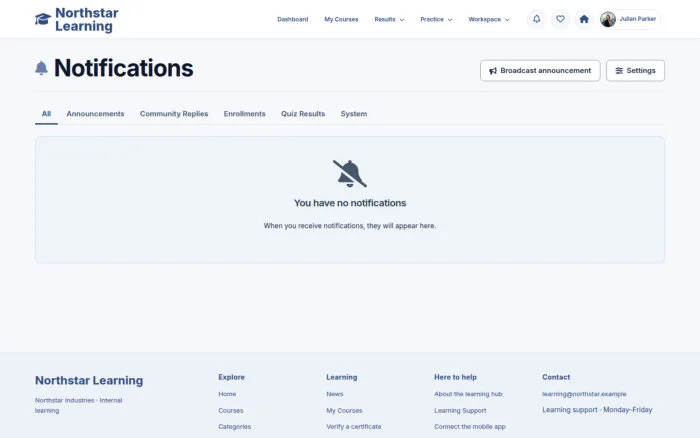Expand the Practice dropdown menu
Image resolution: width=700 pixels, height=438 pixels.
tap(436, 20)
